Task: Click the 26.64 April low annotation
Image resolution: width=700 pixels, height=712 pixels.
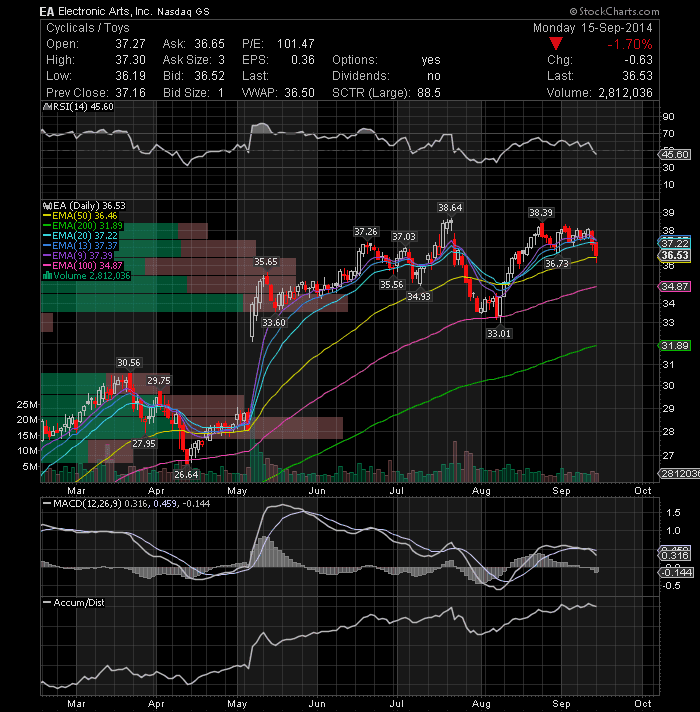Action: [x=186, y=475]
